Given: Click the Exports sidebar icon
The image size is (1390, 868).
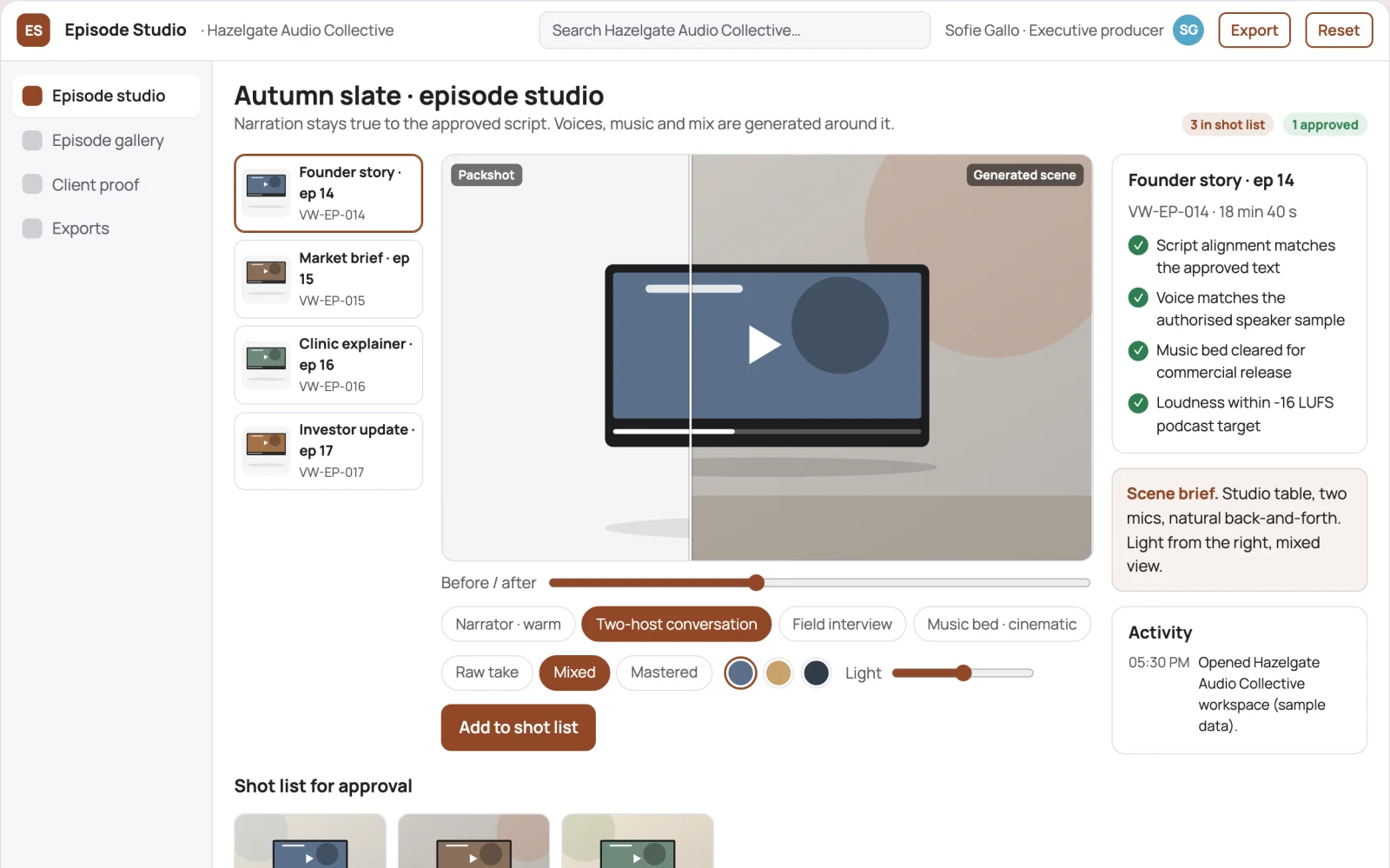Looking at the screenshot, I should tap(32, 229).
